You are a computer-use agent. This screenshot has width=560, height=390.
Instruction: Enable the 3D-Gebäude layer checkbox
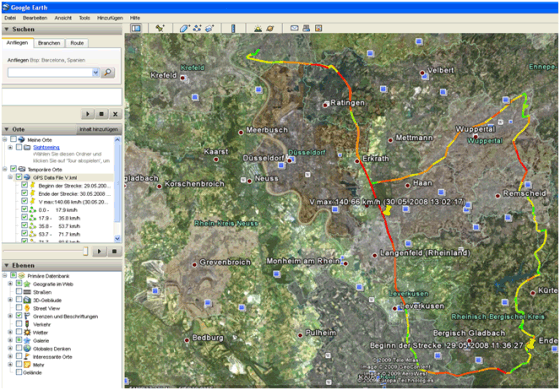point(19,300)
